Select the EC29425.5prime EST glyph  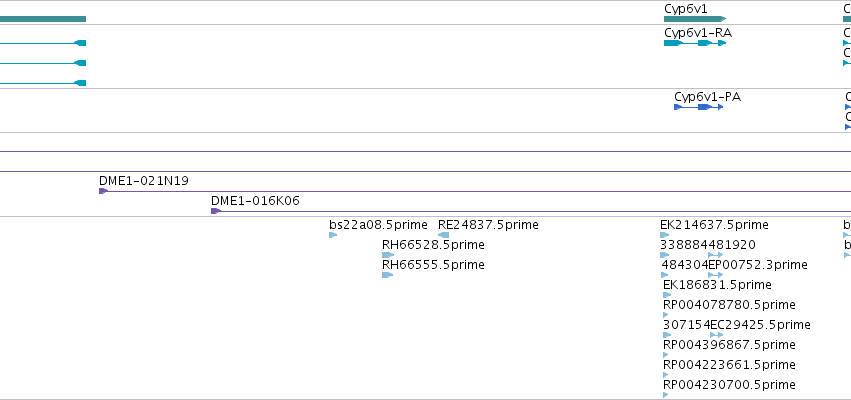(716, 335)
